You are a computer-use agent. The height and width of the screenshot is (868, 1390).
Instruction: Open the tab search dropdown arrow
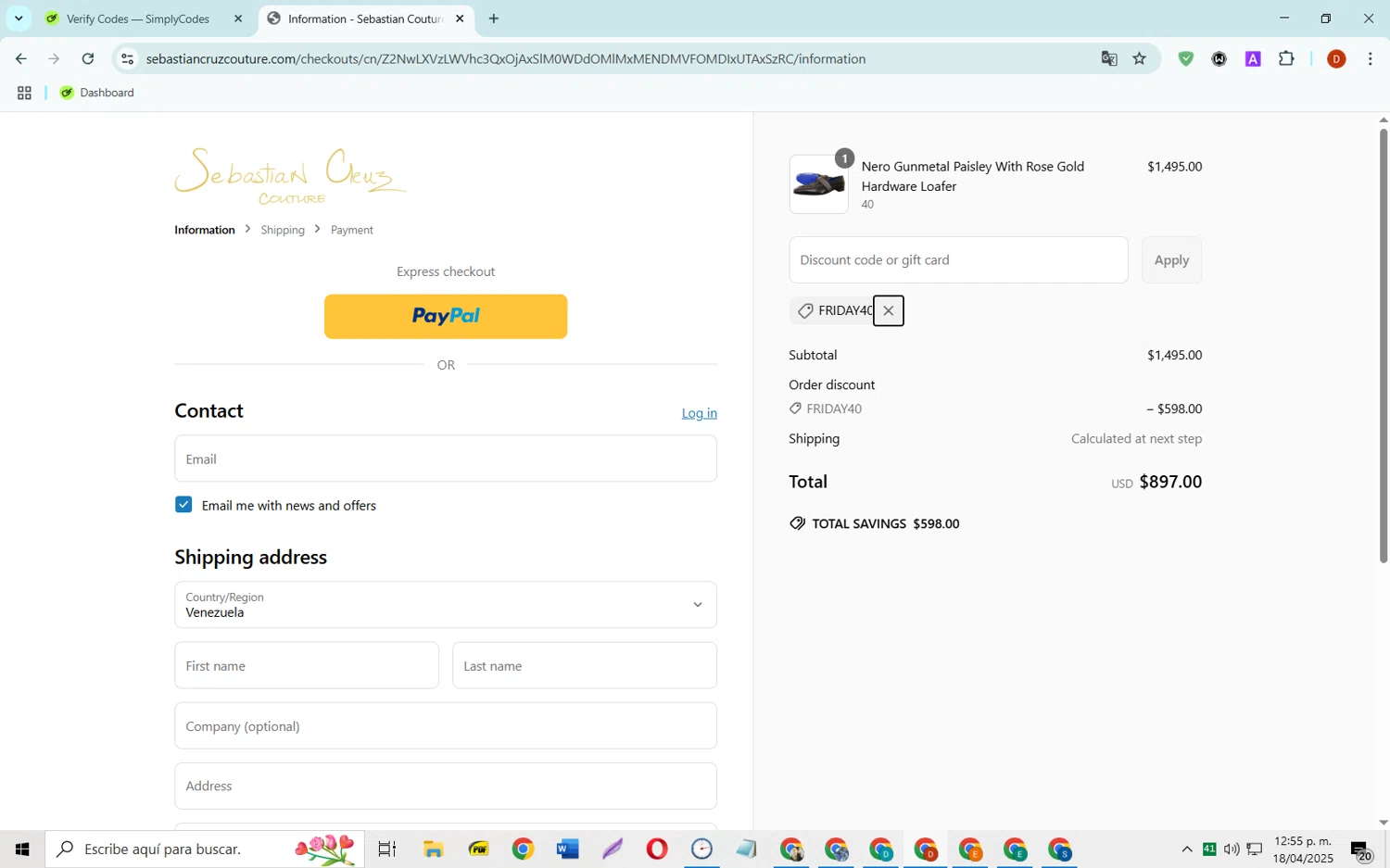point(19,19)
